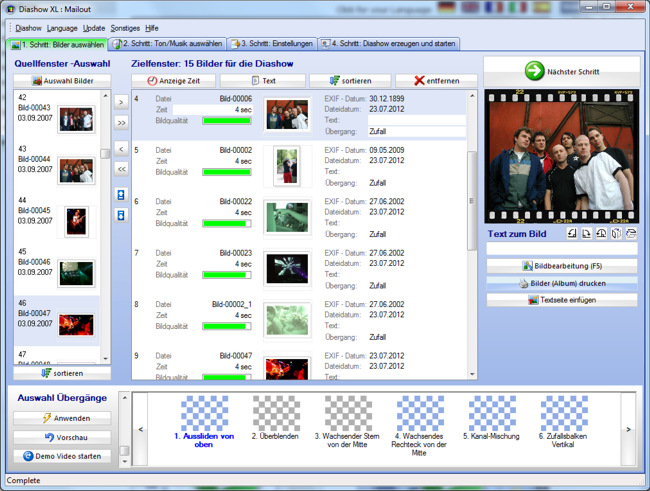Click Textseite einfügen button
Screen dimensions: 650x491
pyautogui.click(x=562, y=300)
